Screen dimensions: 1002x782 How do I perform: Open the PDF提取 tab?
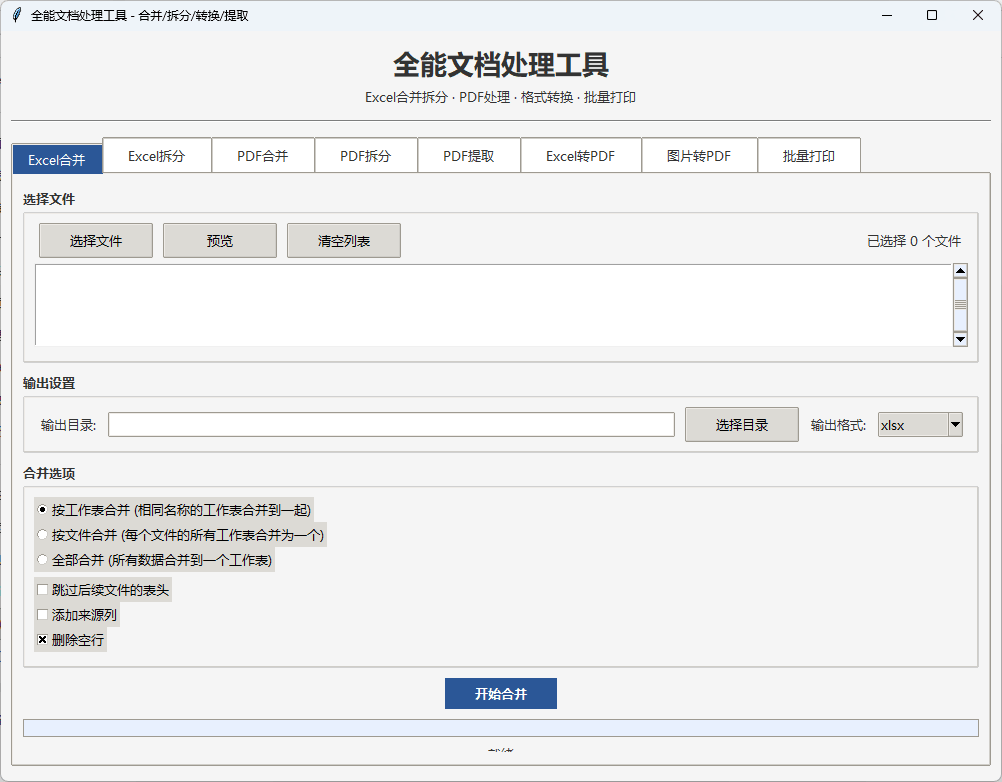[468, 156]
